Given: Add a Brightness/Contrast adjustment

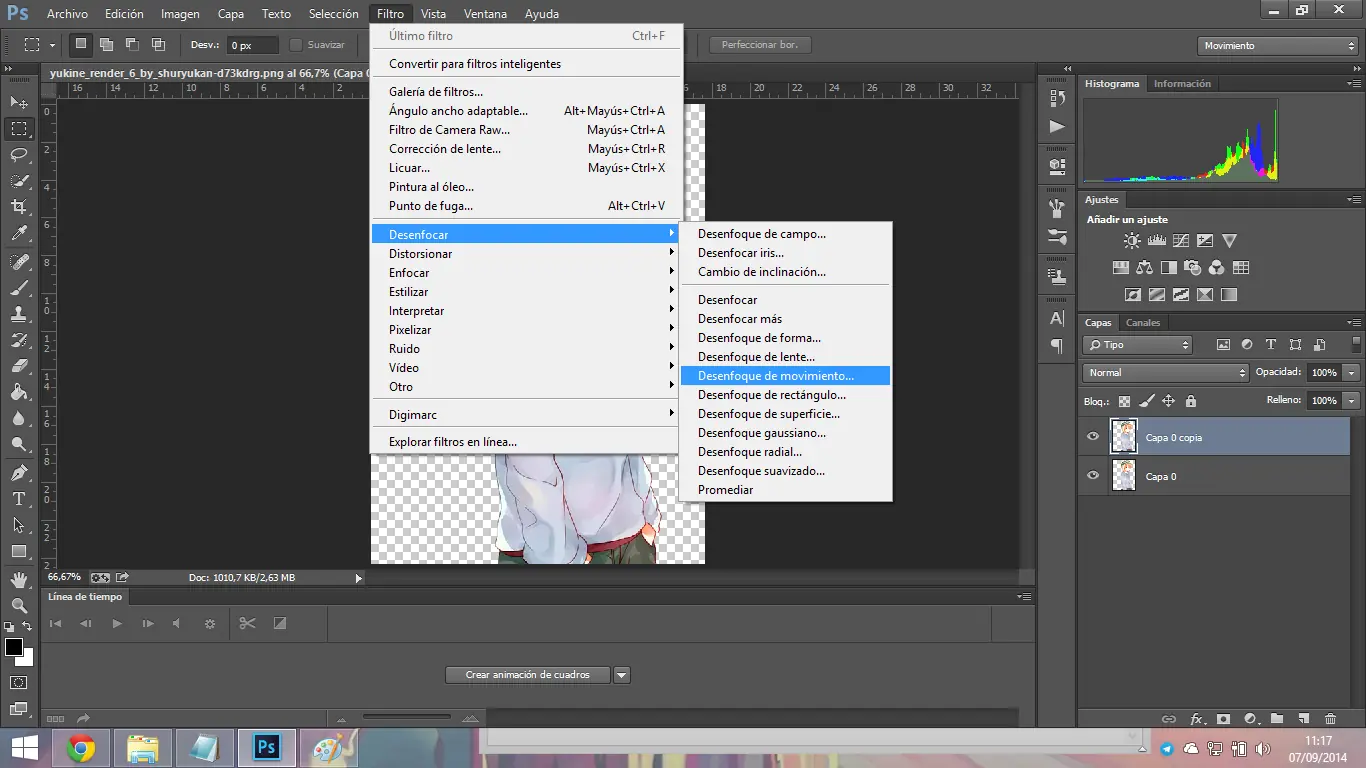Looking at the screenshot, I should pos(1132,241).
